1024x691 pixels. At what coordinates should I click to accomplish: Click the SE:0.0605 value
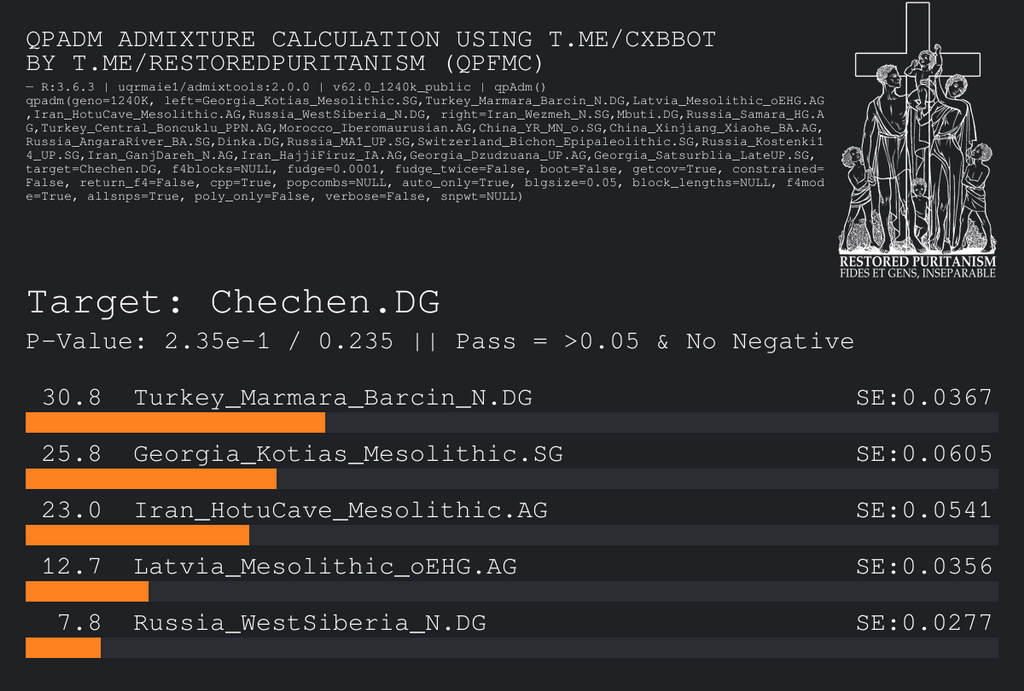tap(924, 454)
